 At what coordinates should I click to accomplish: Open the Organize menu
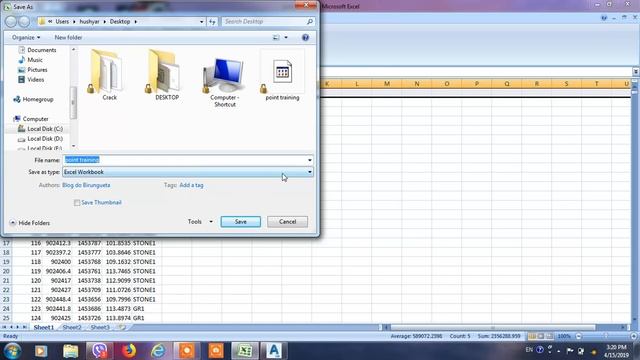[26, 38]
